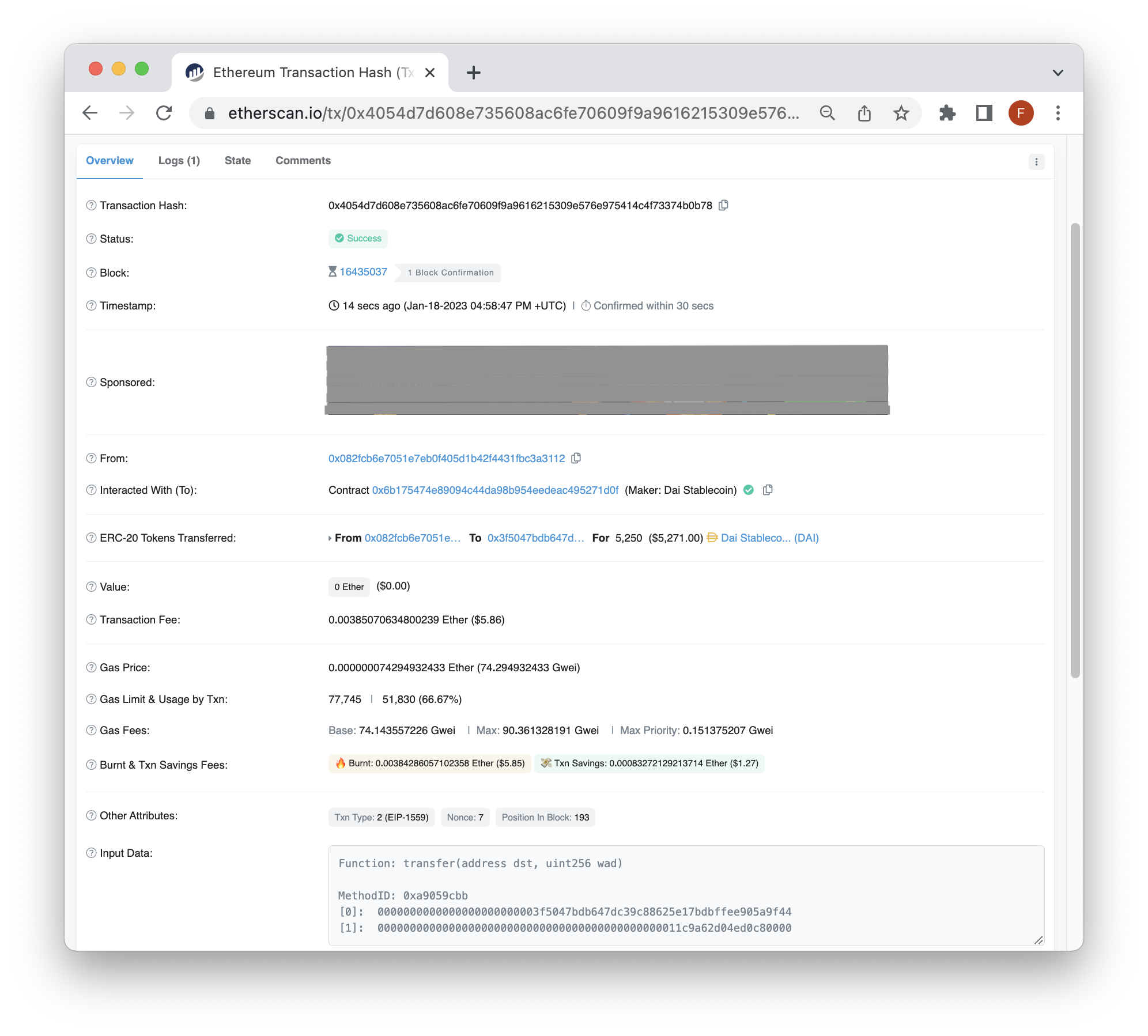The width and height of the screenshot is (1148, 1036).
Task: Expand the three-dot options menu
Action: click(1037, 161)
